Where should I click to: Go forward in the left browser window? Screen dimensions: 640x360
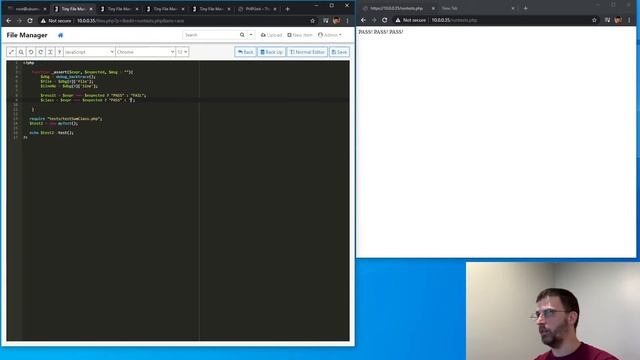click(x=19, y=20)
